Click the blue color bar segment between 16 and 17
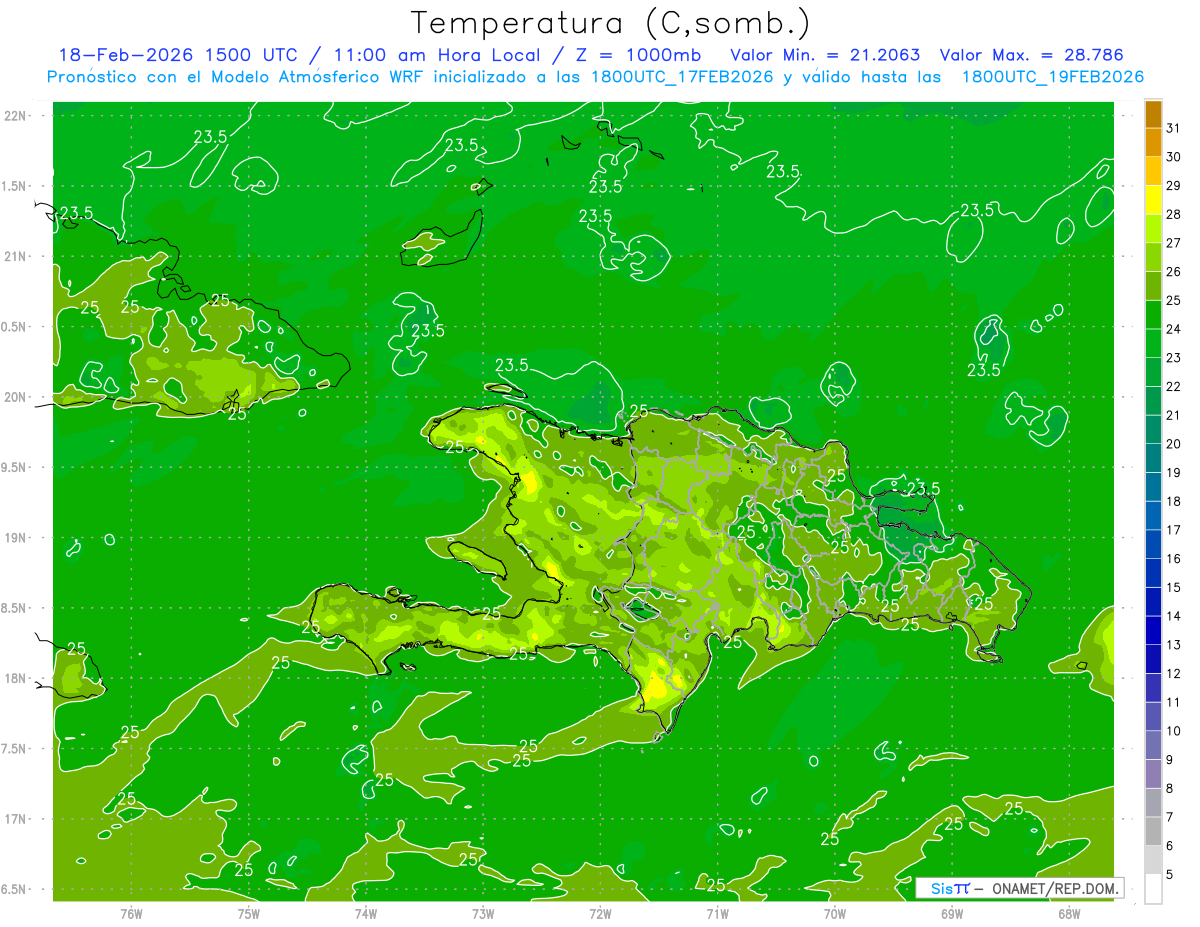This screenshot has height=927, width=1200. pos(1153,545)
